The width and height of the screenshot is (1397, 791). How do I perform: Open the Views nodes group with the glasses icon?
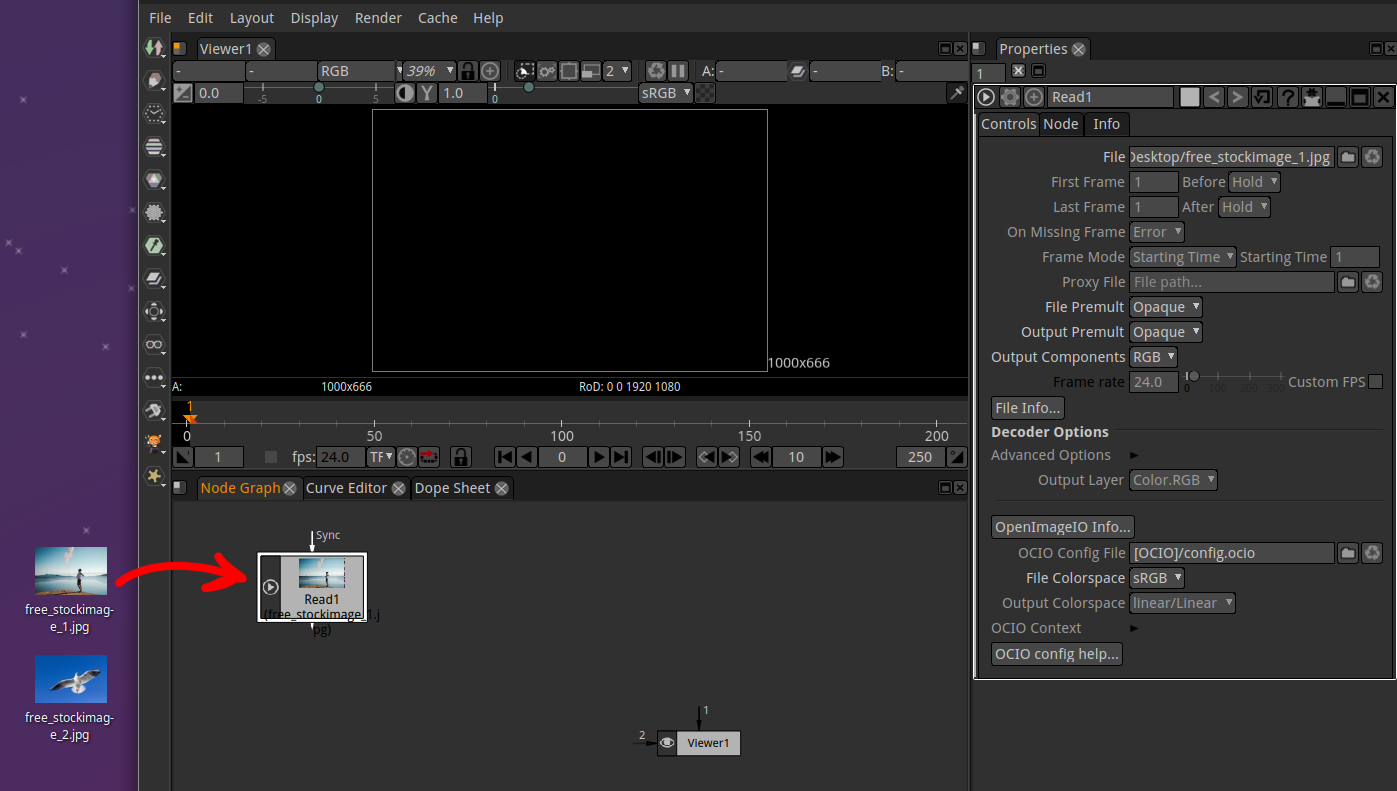(155, 345)
